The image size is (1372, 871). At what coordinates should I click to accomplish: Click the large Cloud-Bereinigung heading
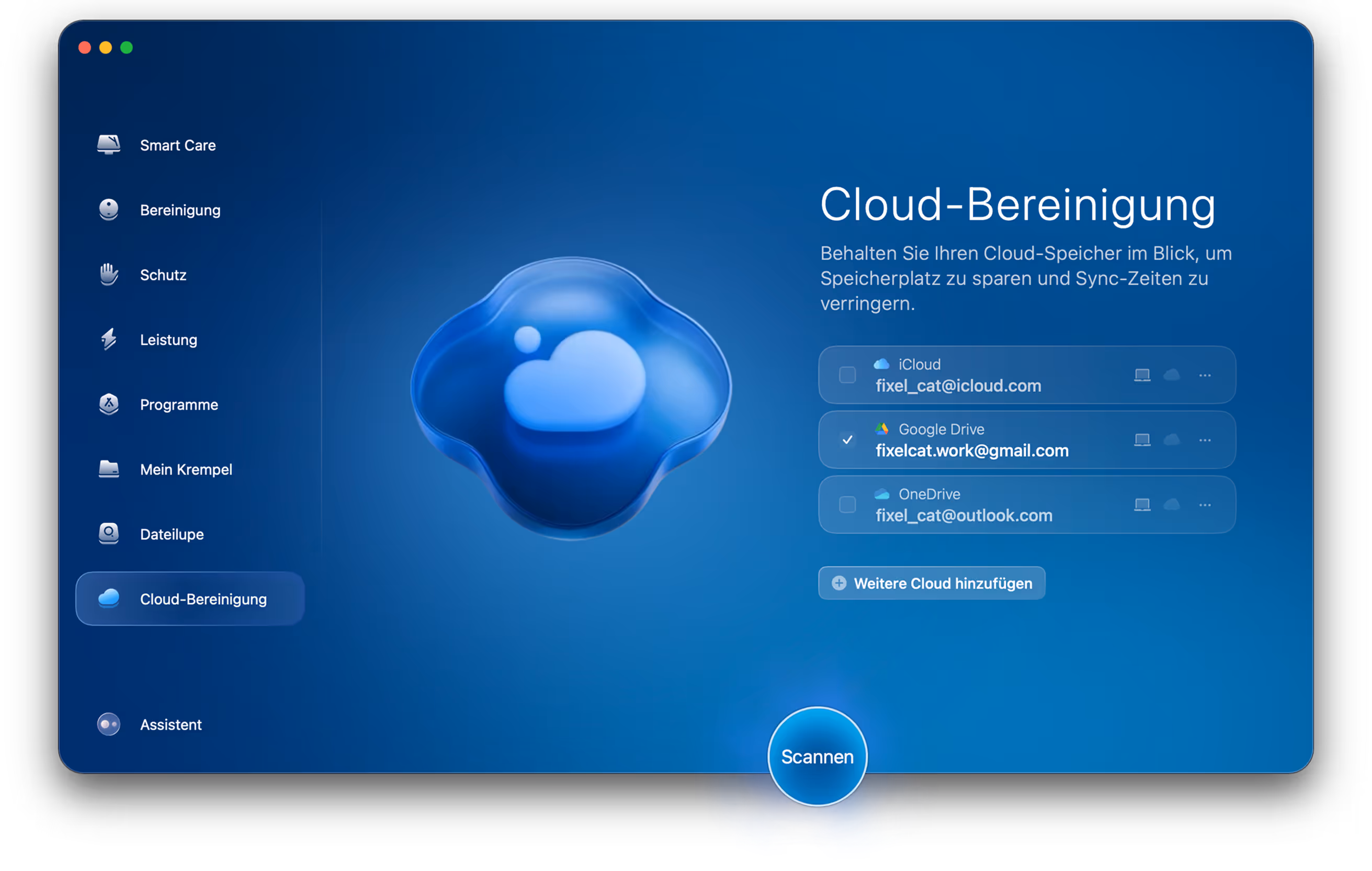(1017, 205)
